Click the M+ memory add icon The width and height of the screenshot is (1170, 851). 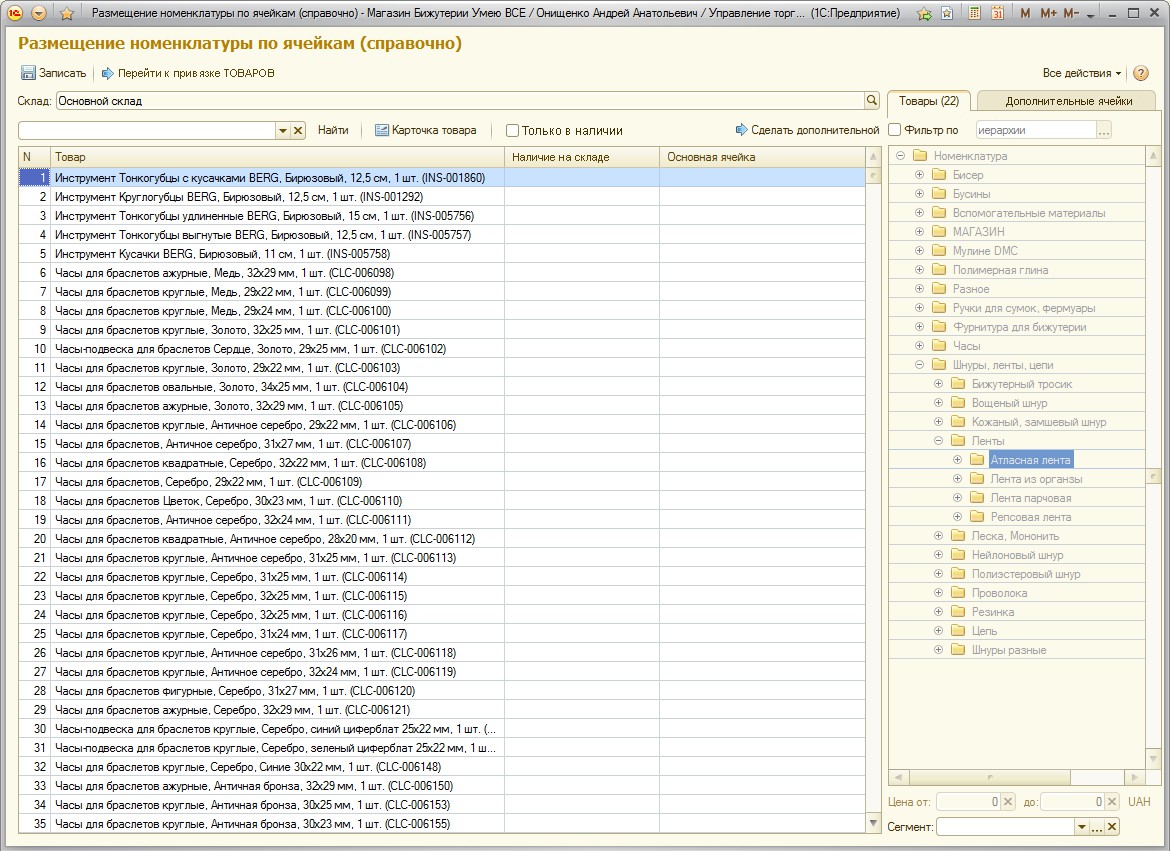1048,14
